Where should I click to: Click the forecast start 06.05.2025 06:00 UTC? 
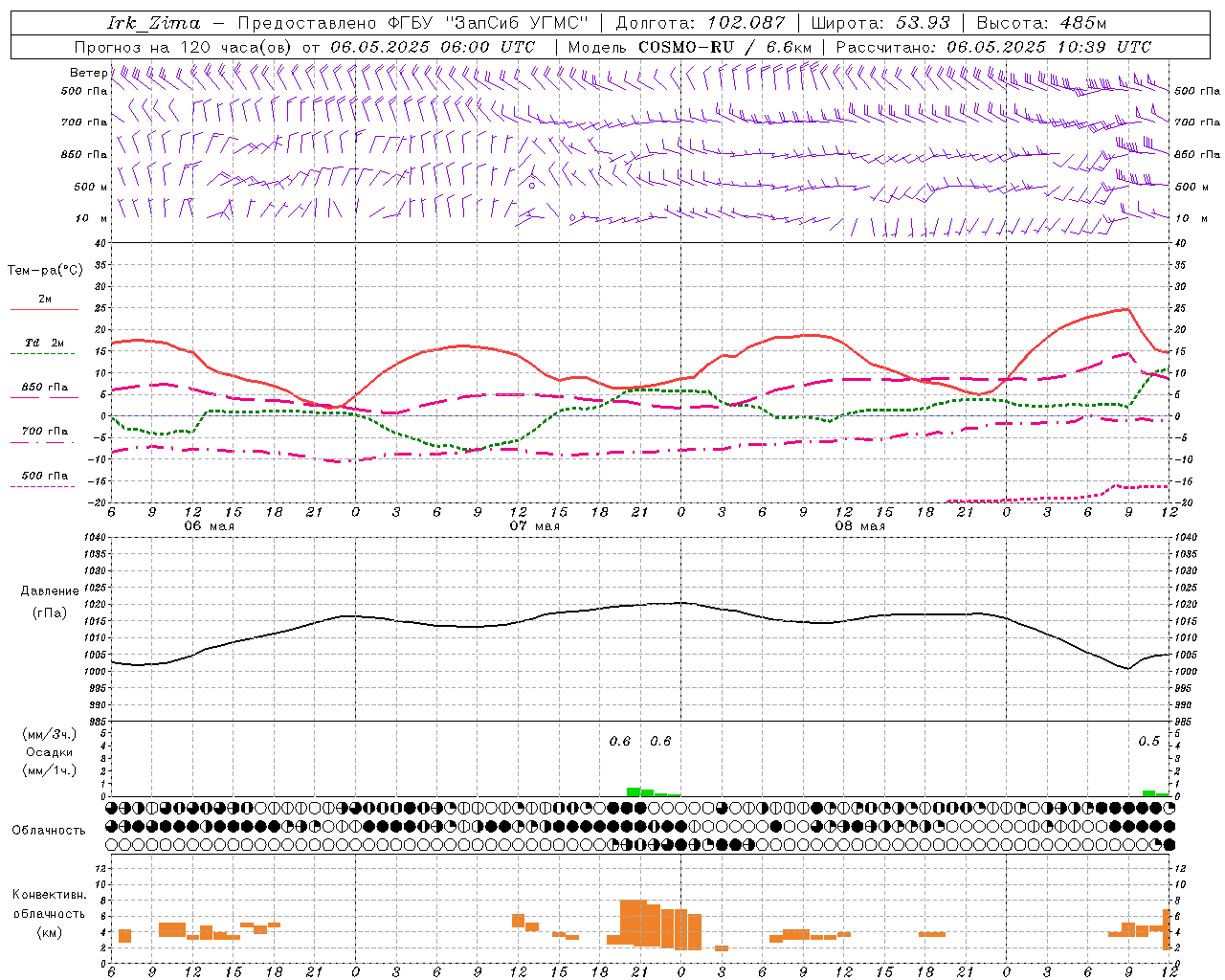pos(433,47)
